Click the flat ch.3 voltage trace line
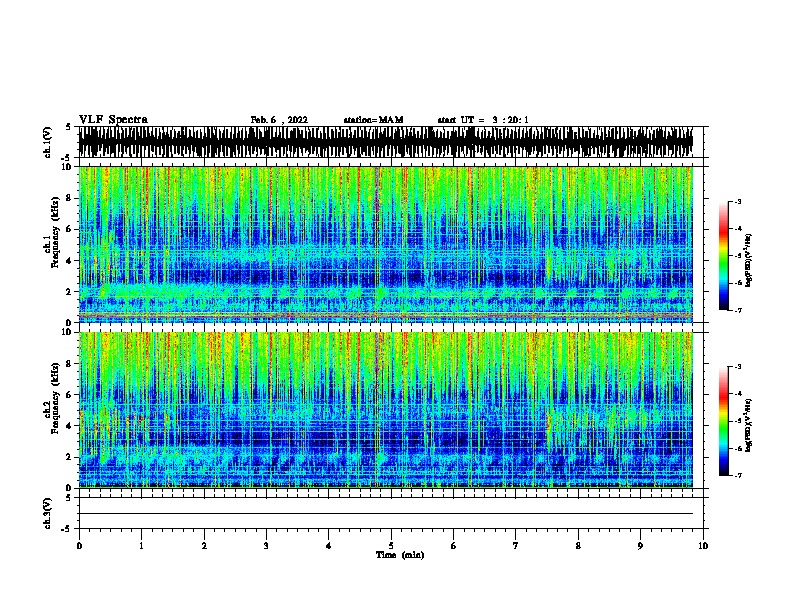The height and width of the screenshot is (612, 792). point(386,514)
